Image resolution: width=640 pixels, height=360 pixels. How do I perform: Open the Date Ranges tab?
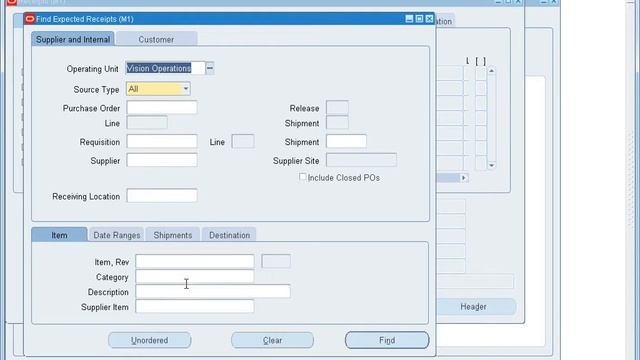117,235
